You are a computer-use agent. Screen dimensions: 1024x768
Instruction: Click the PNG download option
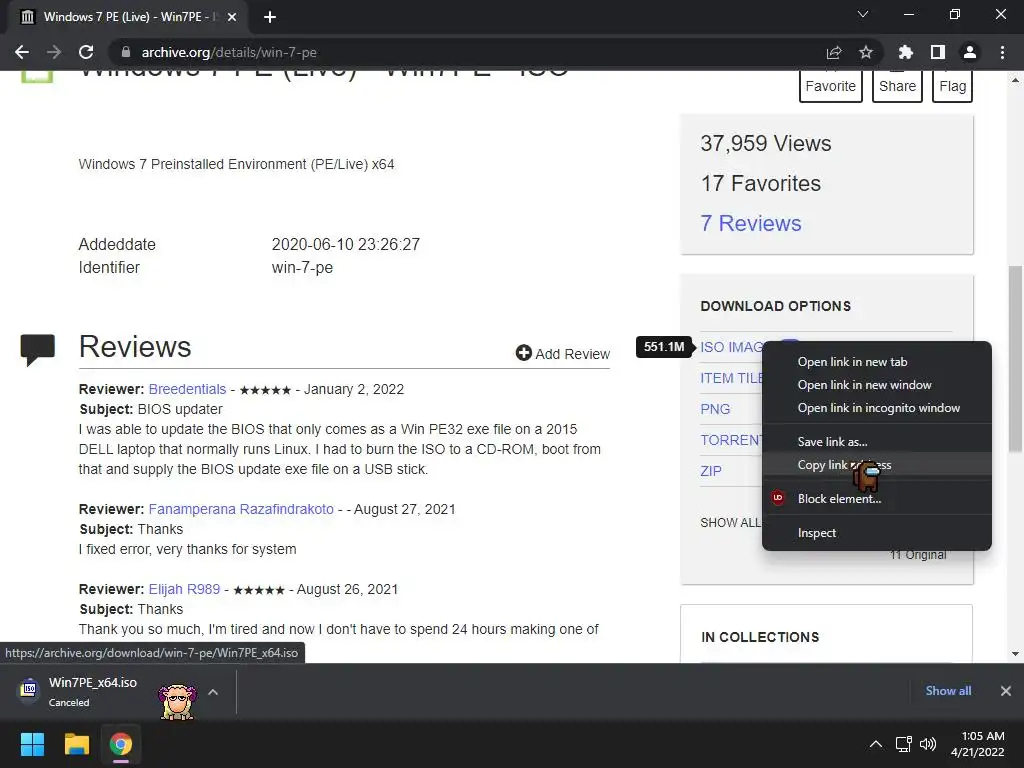tap(715, 409)
